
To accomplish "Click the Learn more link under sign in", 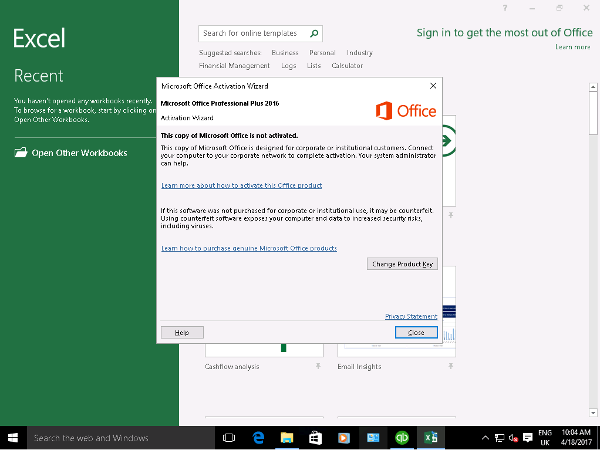I will coord(572,47).
